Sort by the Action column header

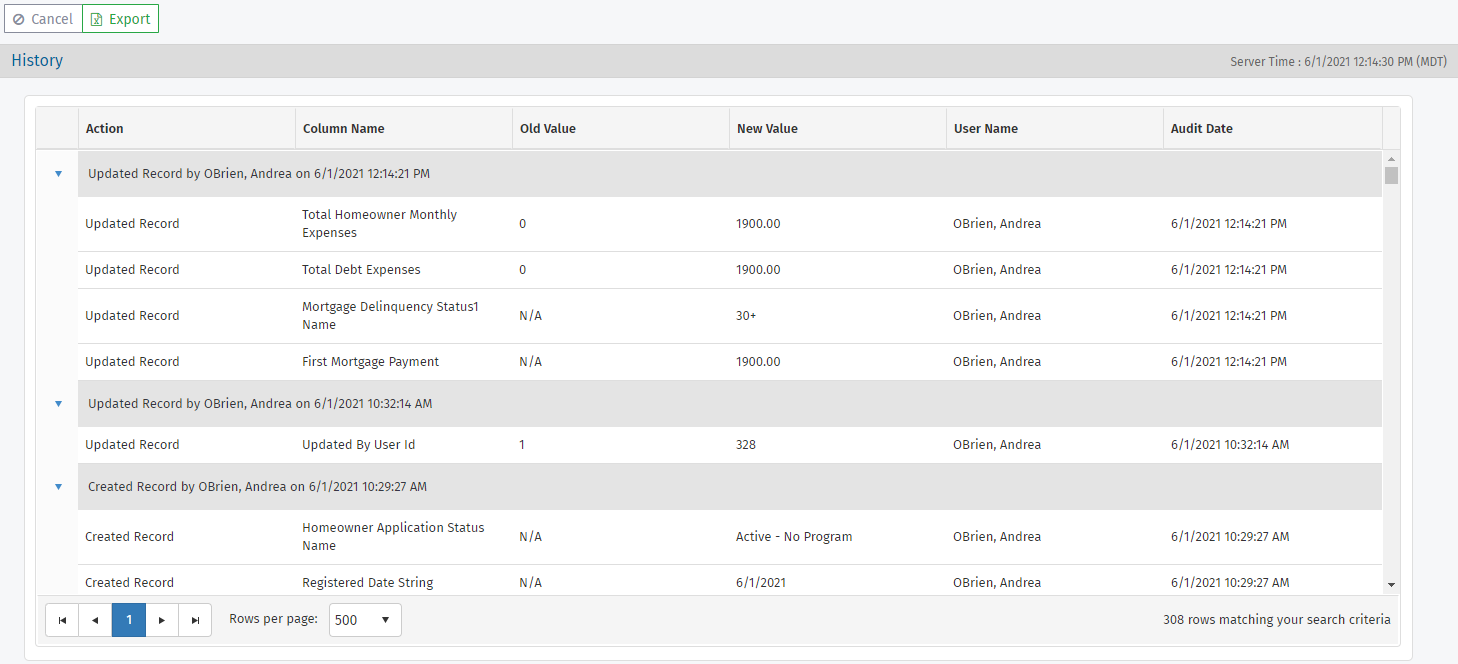click(x=105, y=129)
